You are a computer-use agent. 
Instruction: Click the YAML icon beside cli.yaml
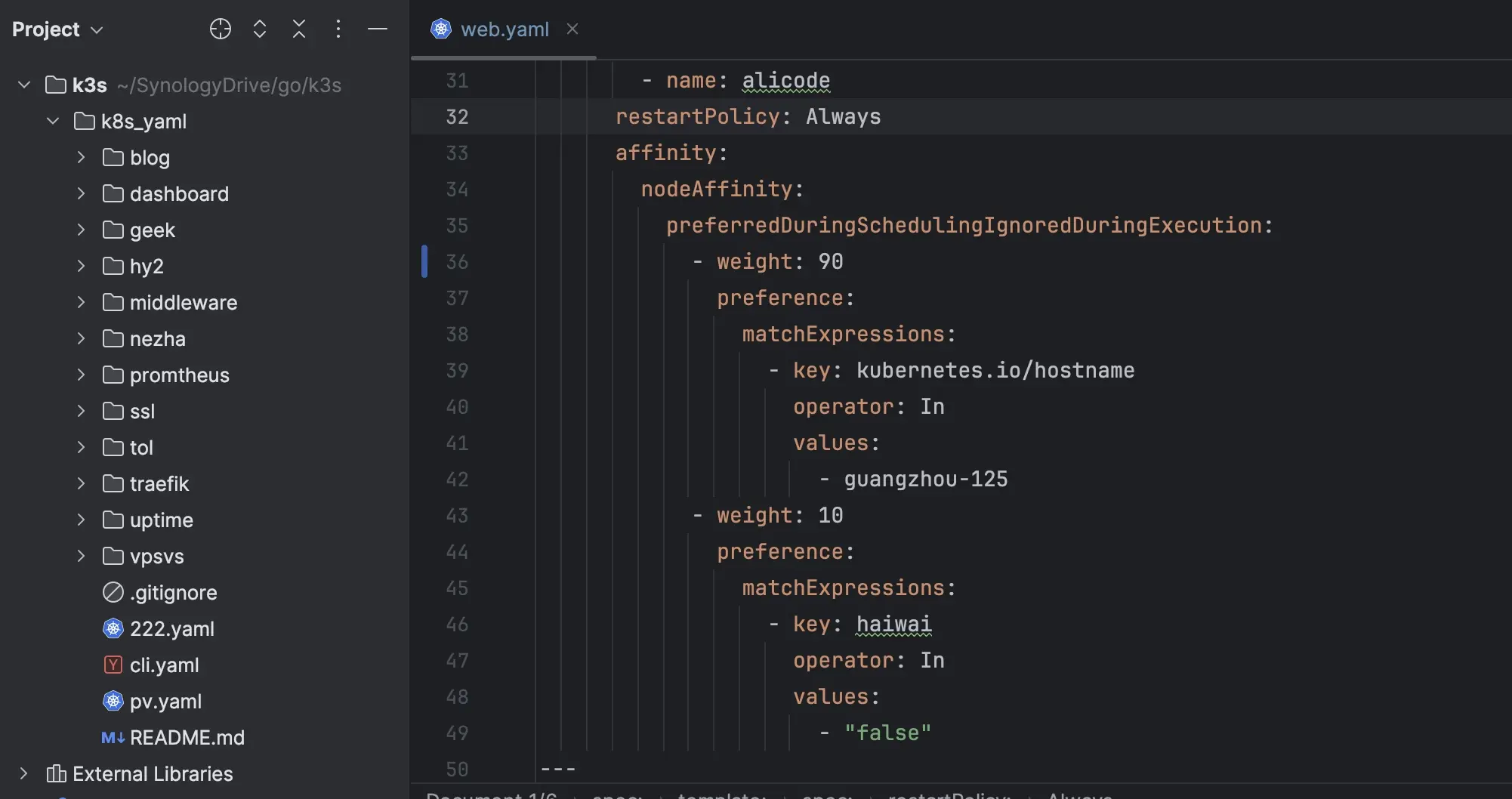pos(113,665)
